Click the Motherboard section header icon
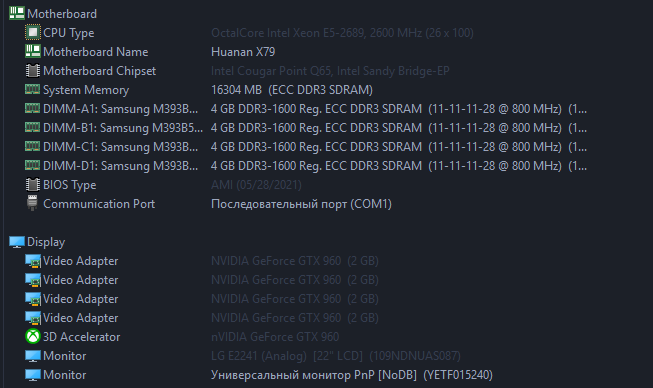Image resolution: width=653 pixels, height=388 pixels. (17, 13)
